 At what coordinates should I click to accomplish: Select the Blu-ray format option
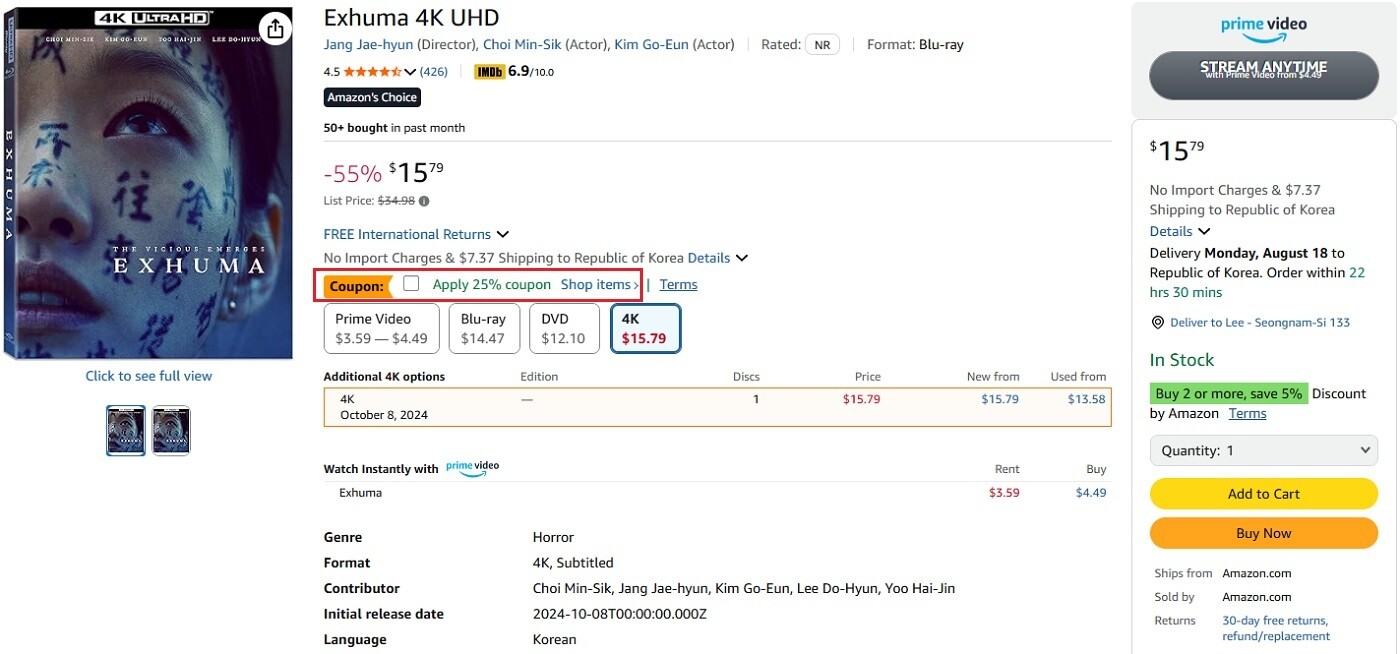483,328
